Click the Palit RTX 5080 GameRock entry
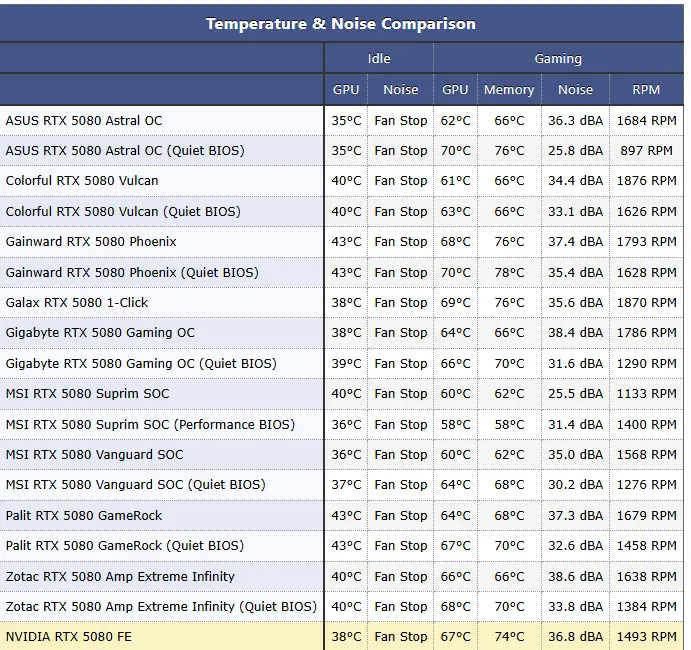Viewport: 691px width, 650px height. tap(84, 515)
